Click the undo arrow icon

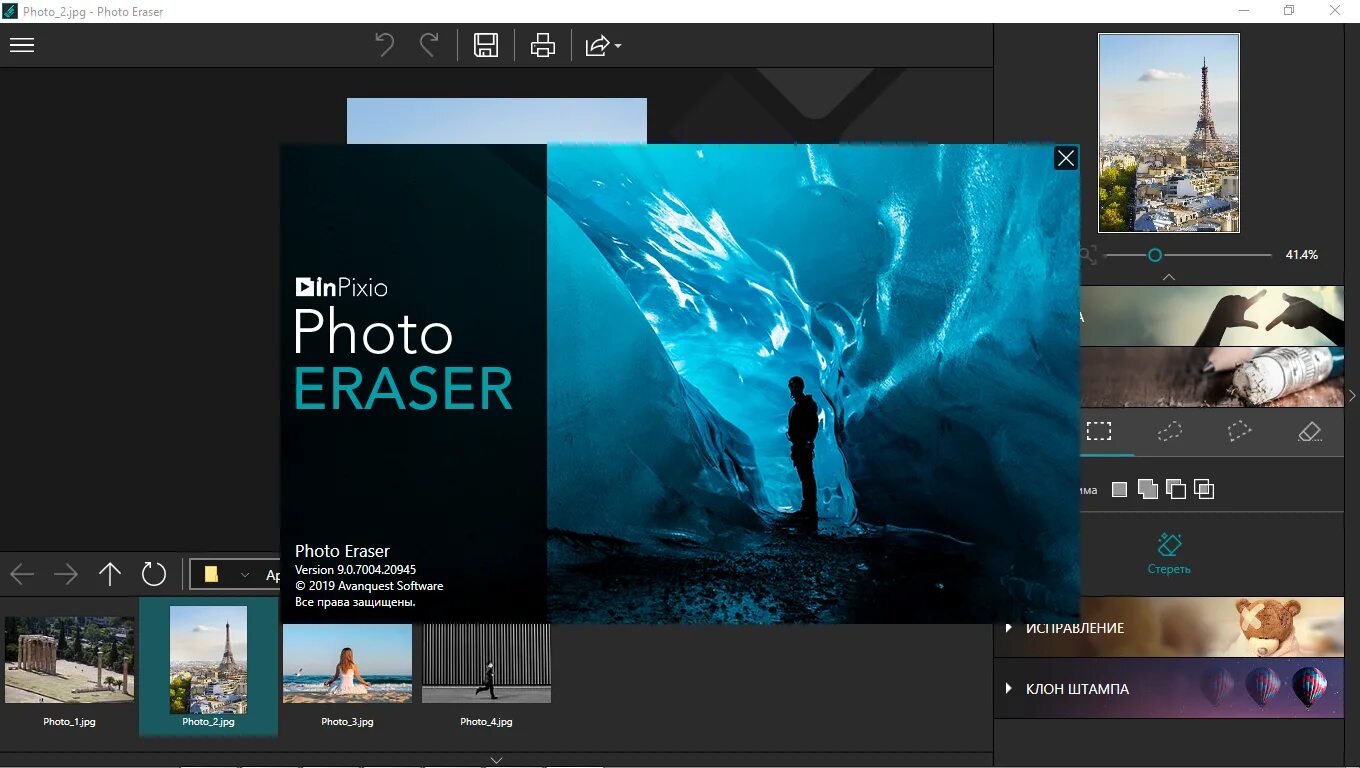pos(385,45)
